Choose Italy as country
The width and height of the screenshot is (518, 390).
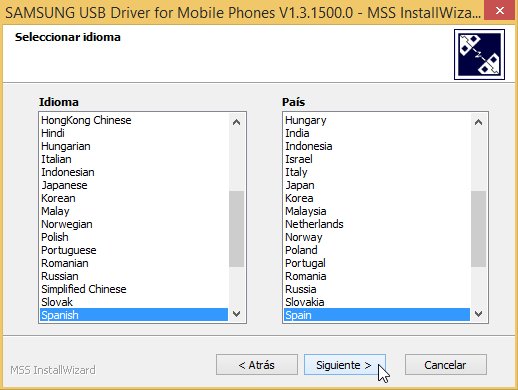coord(377,172)
